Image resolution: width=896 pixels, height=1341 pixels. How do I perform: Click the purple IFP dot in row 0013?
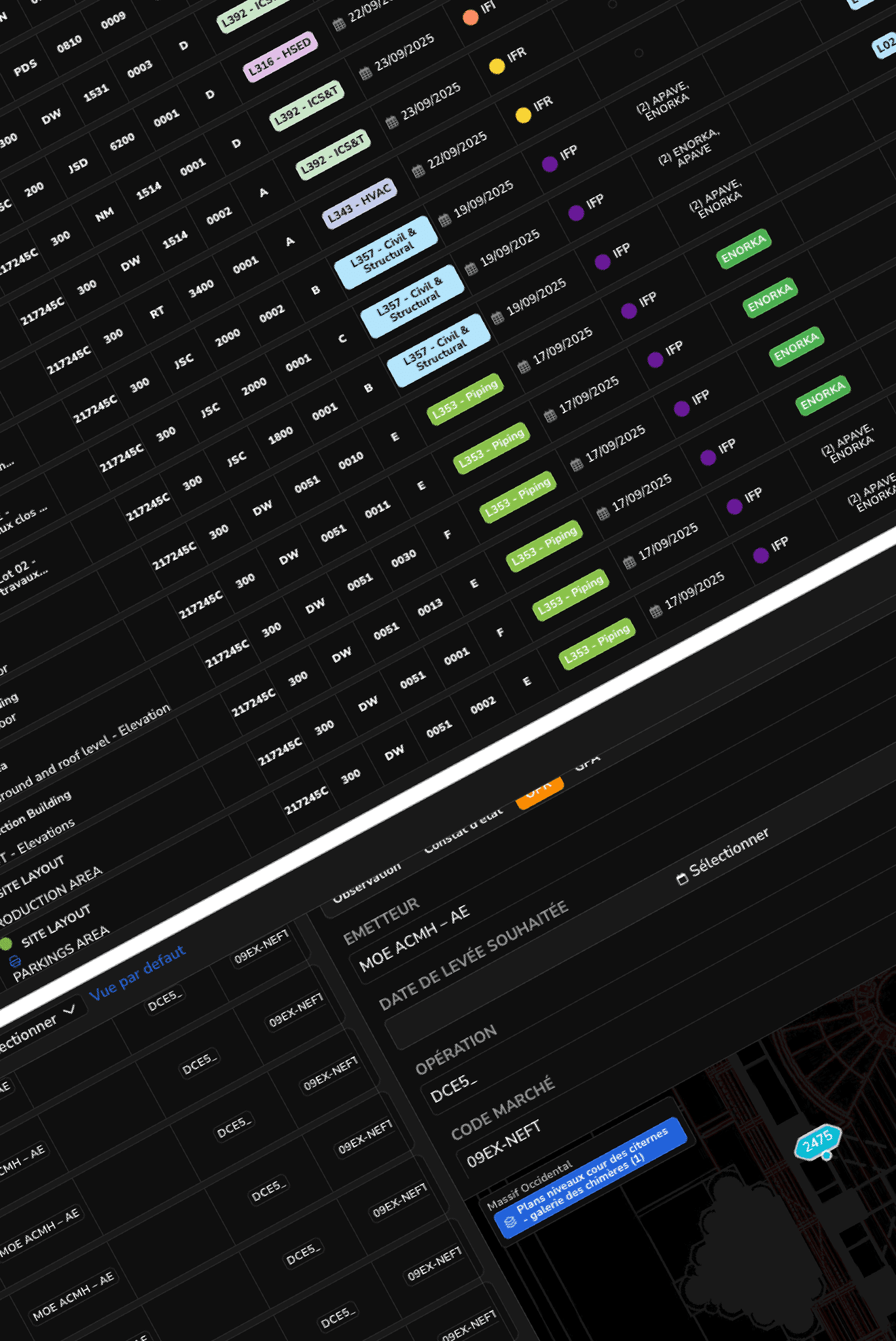pyautogui.click(x=708, y=458)
